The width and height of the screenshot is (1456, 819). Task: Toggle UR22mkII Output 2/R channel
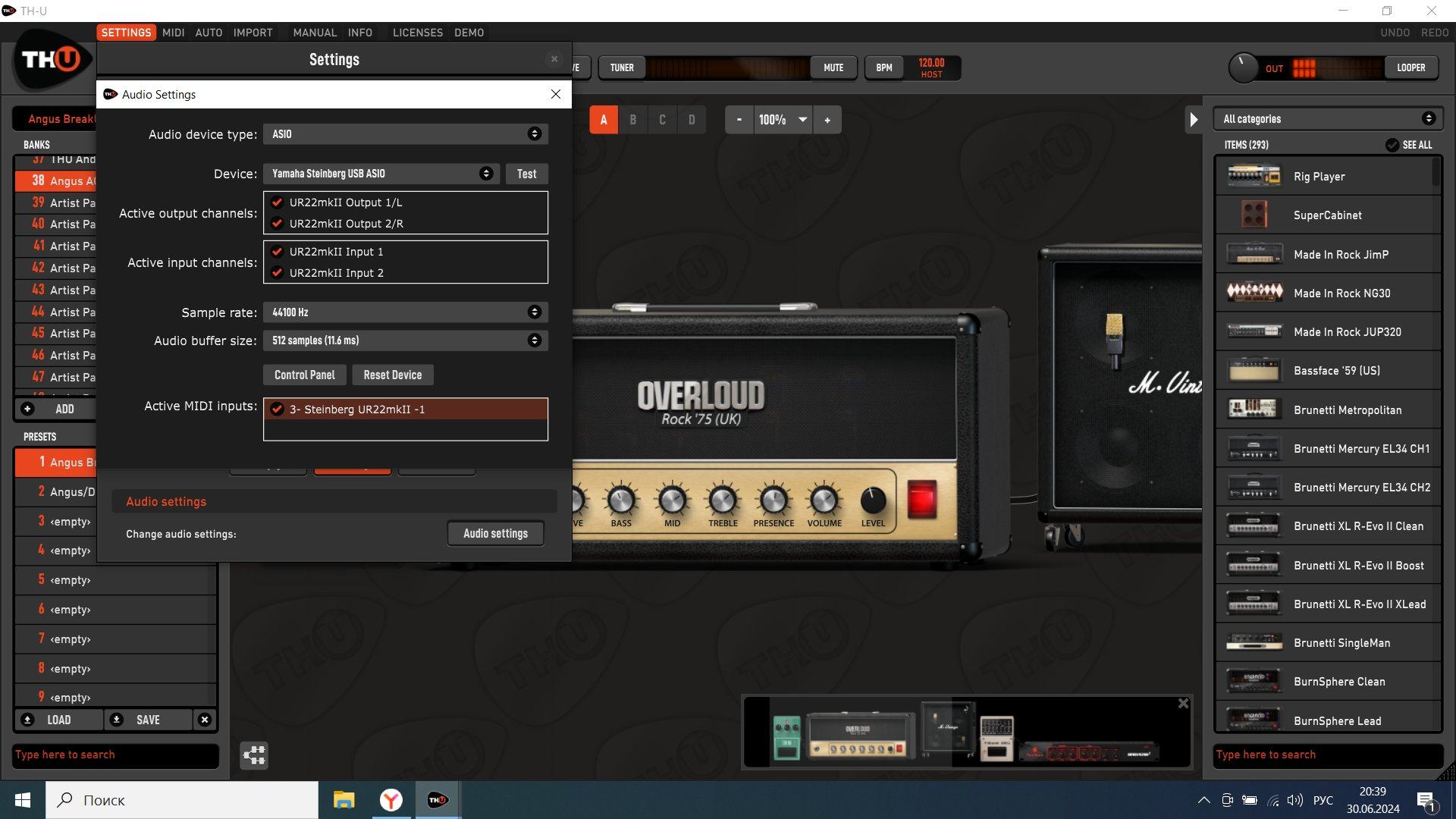(278, 224)
